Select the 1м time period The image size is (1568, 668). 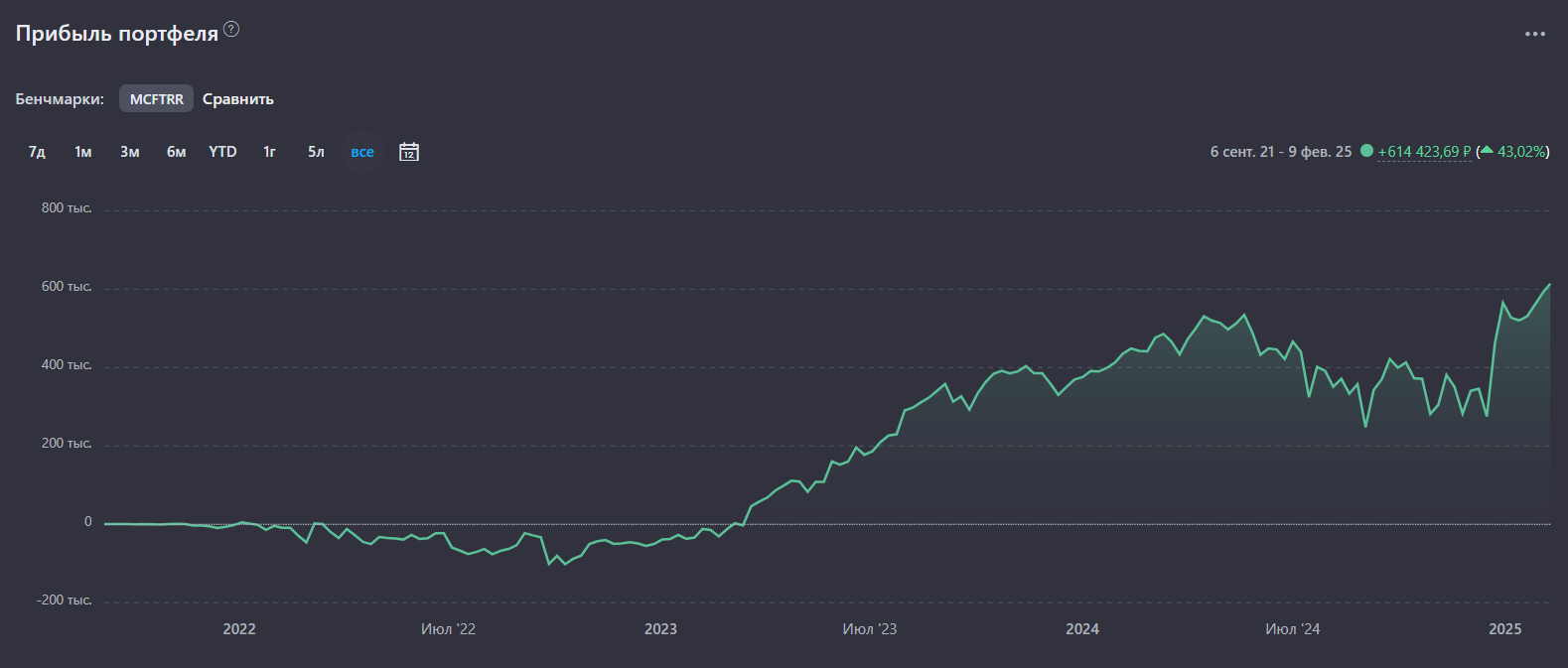click(83, 152)
